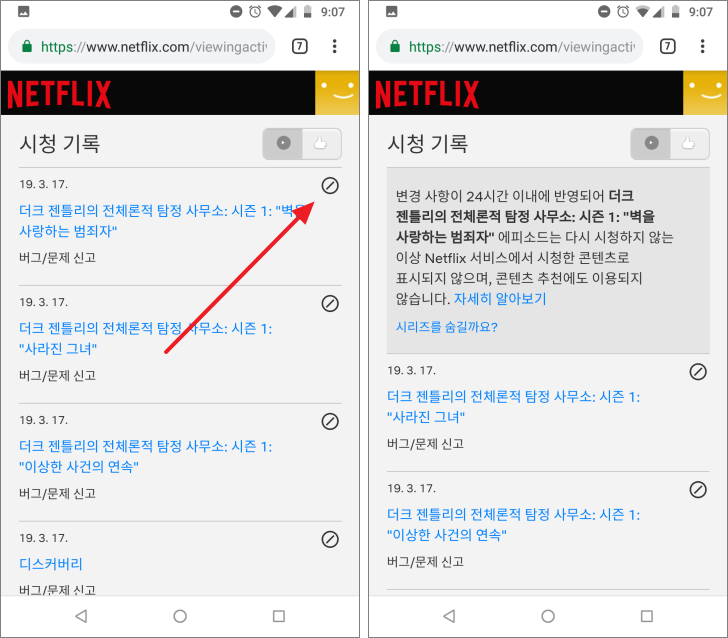Screen dimensions: 728x638
Task: Open Chrome overflow menu in right screen
Action: tap(702, 46)
